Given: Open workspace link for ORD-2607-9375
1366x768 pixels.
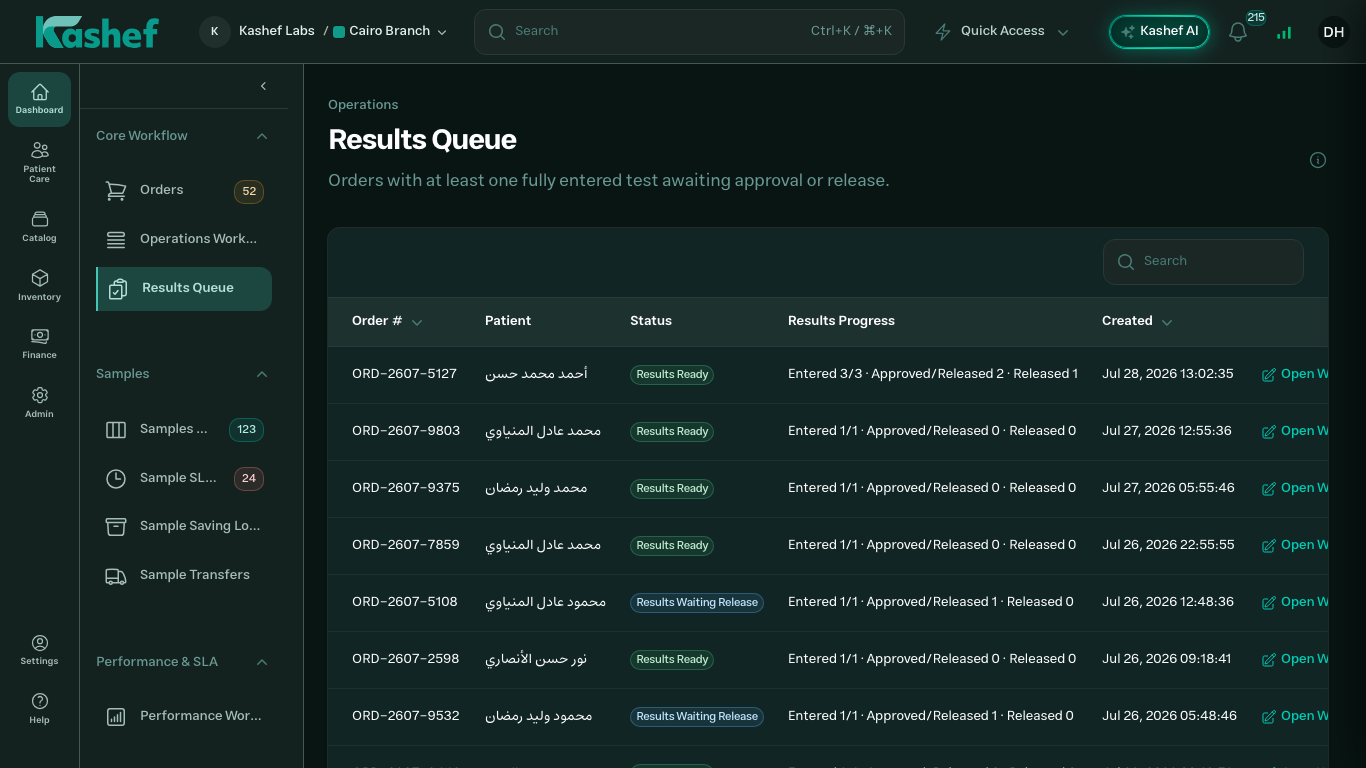Looking at the screenshot, I should click(x=1296, y=488).
